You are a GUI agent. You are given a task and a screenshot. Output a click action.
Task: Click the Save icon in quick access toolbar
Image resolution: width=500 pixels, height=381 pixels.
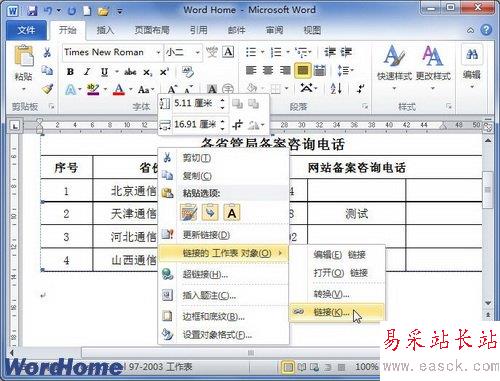click(32, 11)
